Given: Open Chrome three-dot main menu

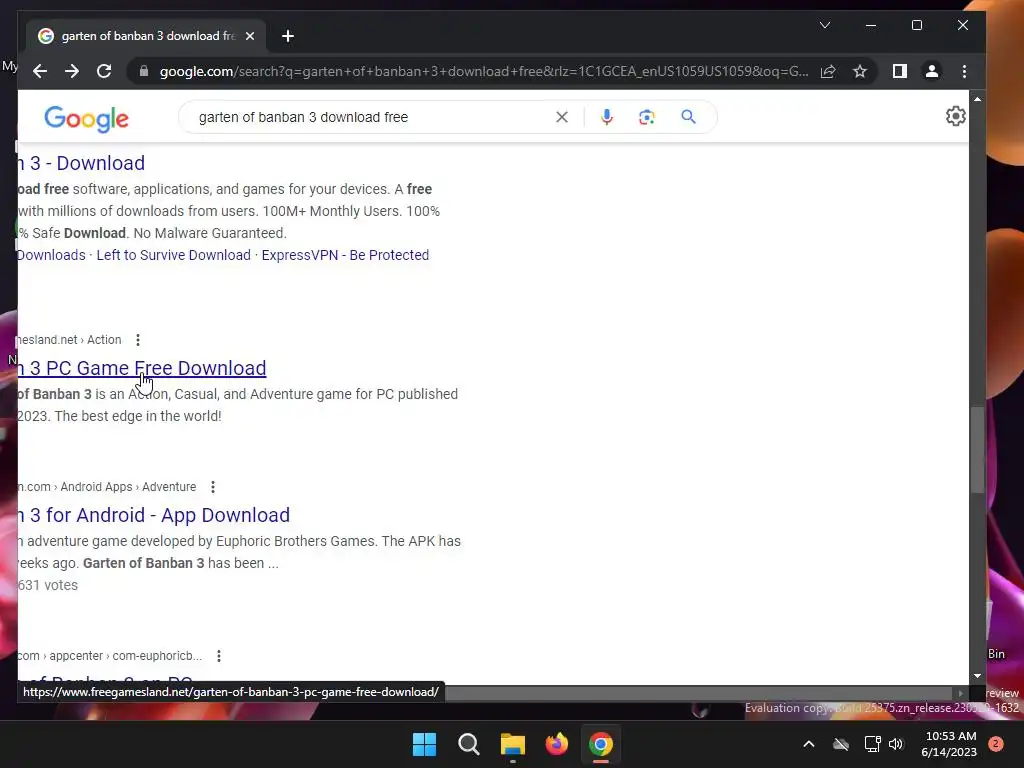Looking at the screenshot, I should point(965,71).
